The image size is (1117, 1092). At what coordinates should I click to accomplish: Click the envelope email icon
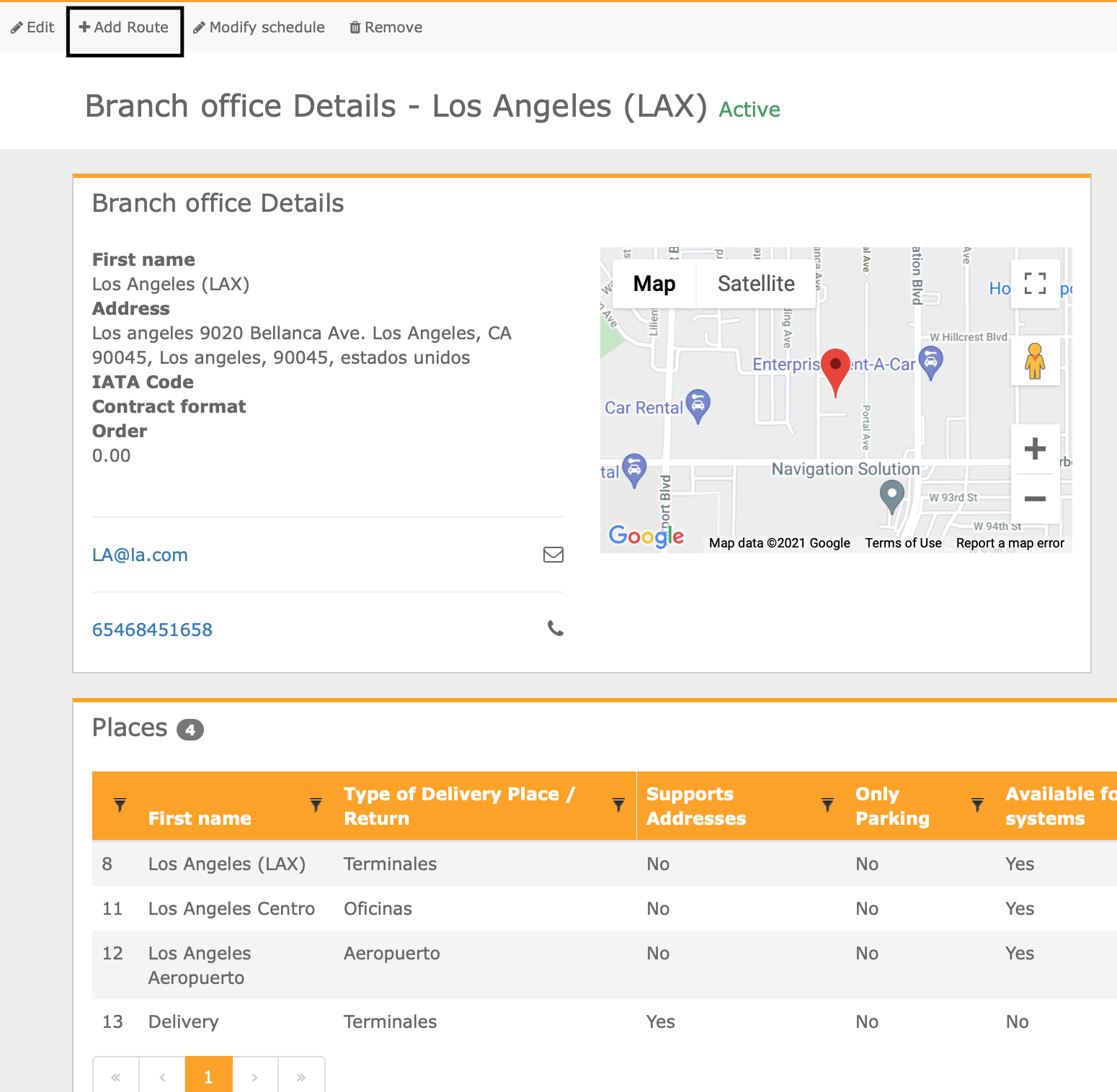click(553, 555)
